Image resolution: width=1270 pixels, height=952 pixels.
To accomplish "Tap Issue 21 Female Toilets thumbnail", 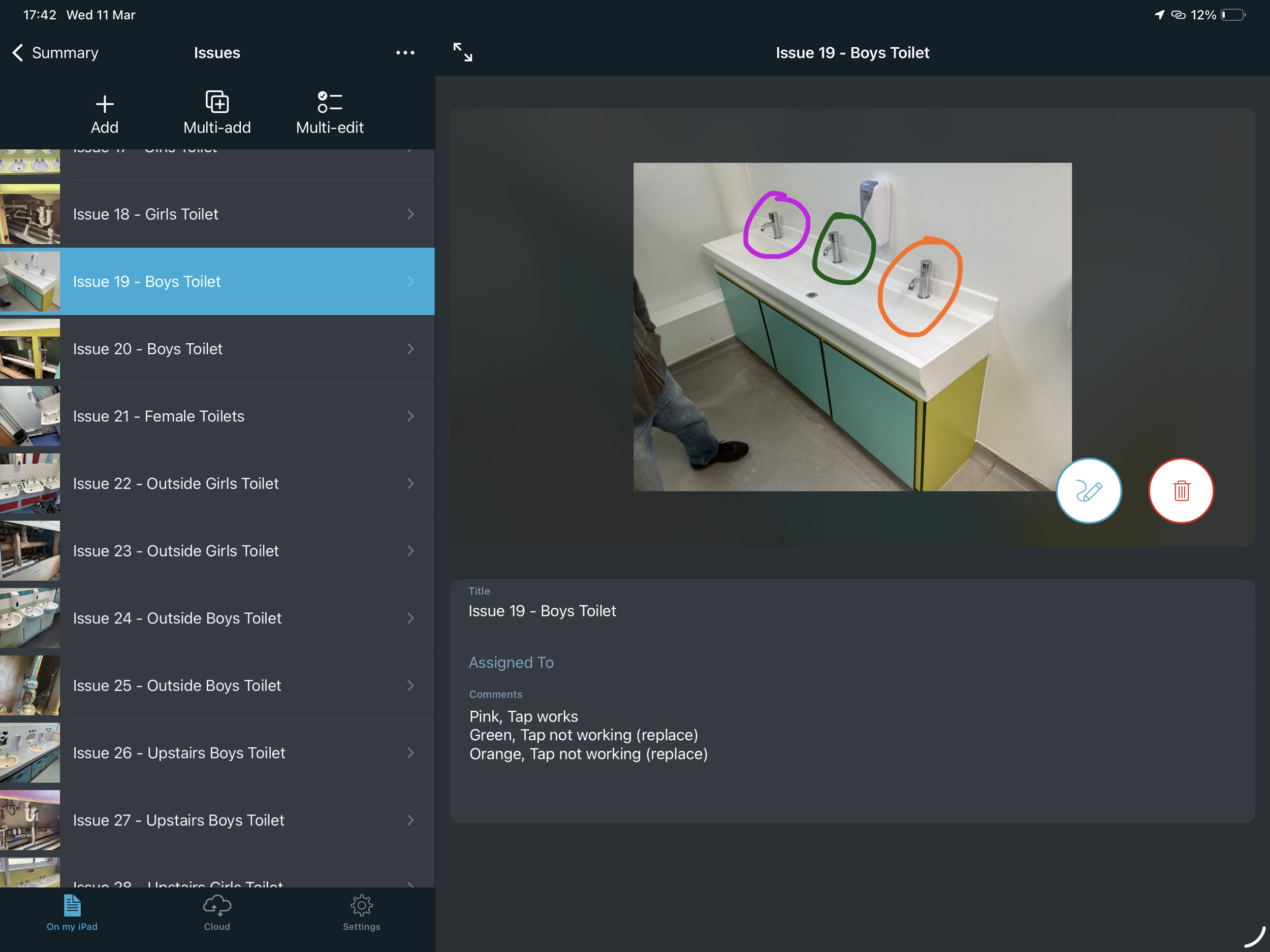I will (x=30, y=416).
